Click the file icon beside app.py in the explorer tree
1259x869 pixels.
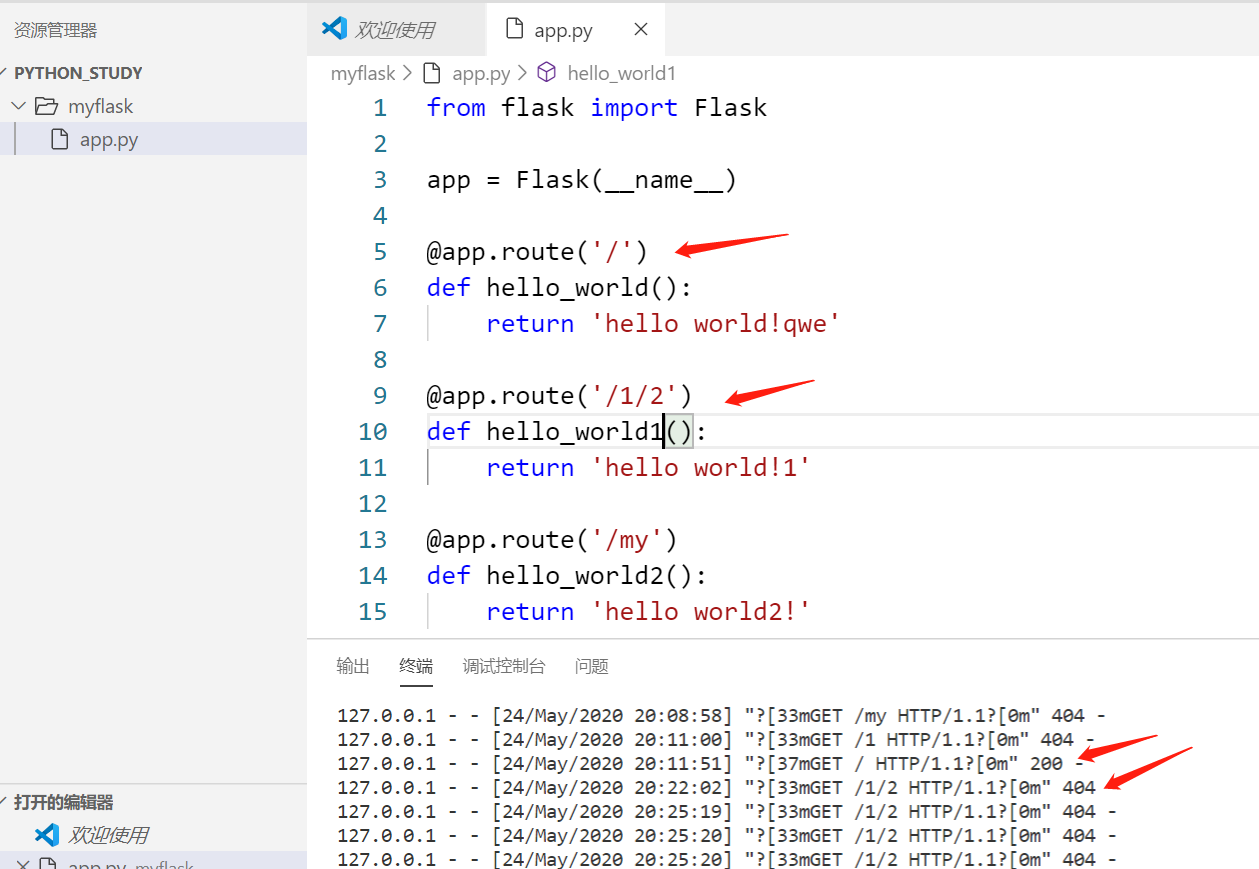point(61,139)
